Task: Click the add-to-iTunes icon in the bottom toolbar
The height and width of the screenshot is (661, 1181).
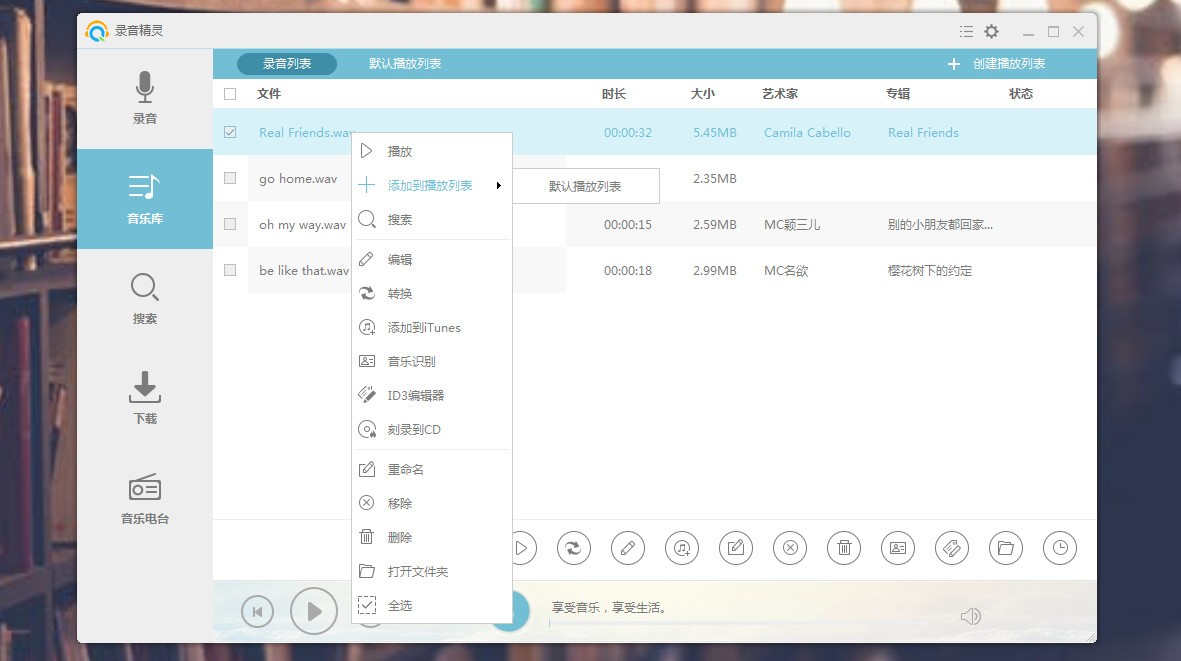Action: (682, 548)
